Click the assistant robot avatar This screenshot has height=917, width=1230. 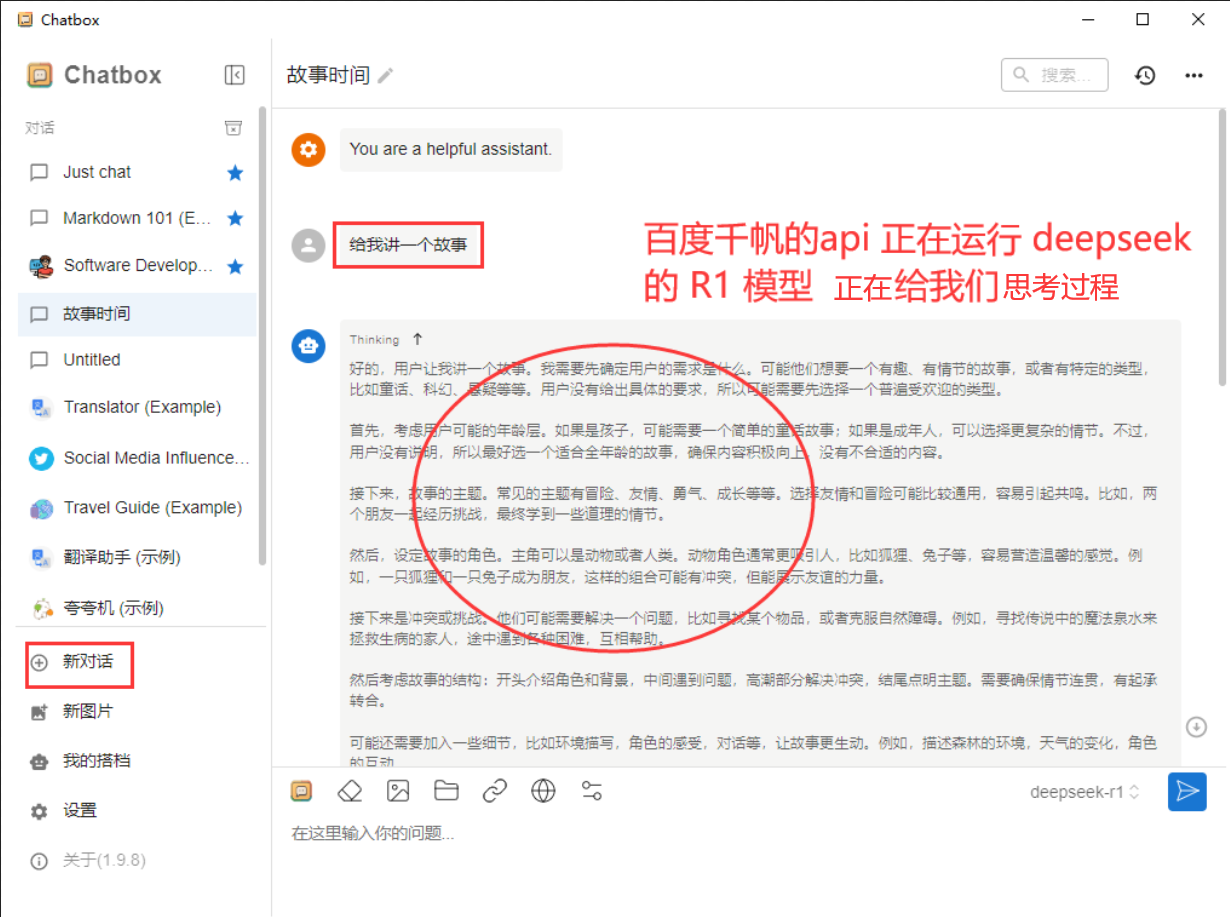pyautogui.click(x=308, y=346)
